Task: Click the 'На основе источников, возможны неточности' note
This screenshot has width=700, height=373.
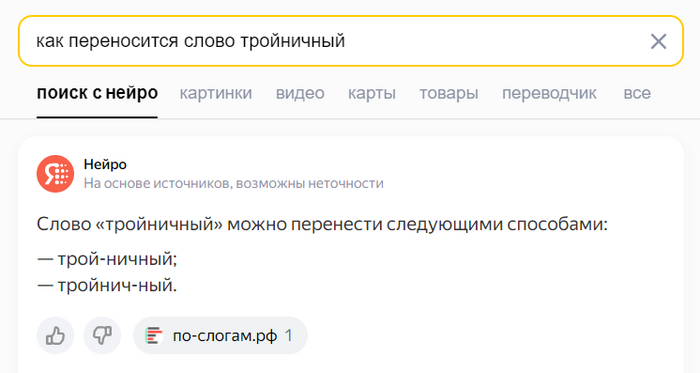Action: tap(233, 183)
